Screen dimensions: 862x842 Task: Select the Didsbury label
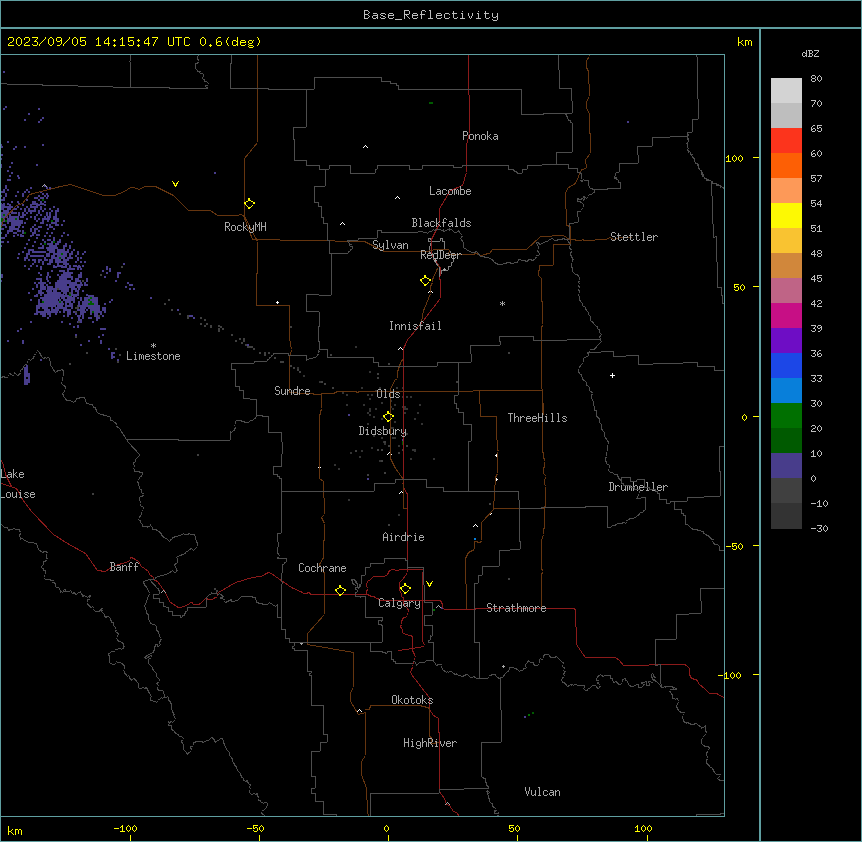click(382, 431)
